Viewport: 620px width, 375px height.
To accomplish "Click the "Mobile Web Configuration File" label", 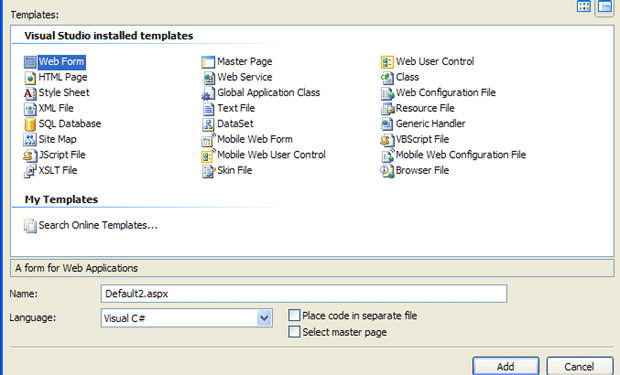I will click(x=461, y=155).
